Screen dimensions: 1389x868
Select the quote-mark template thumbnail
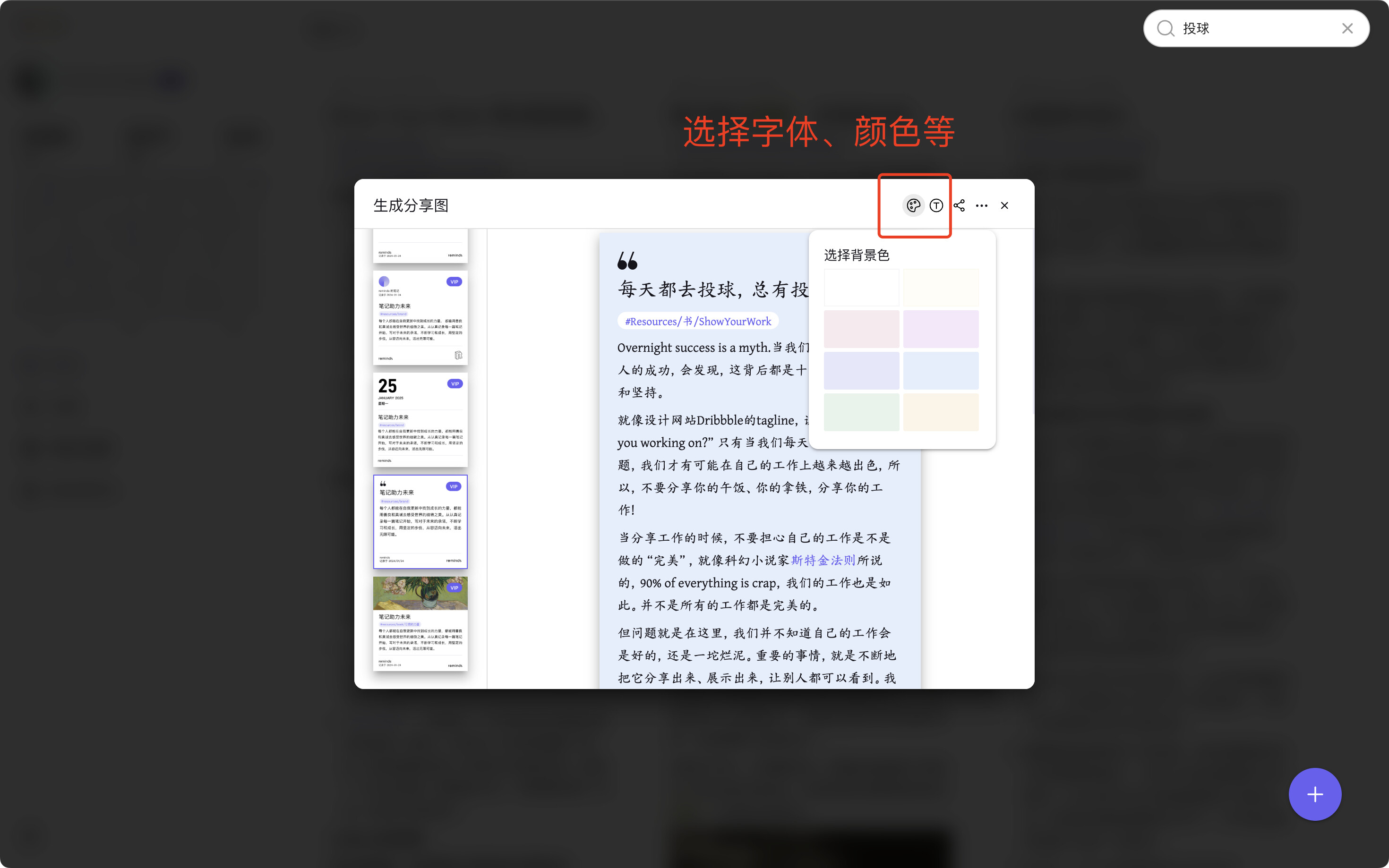(x=420, y=521)
